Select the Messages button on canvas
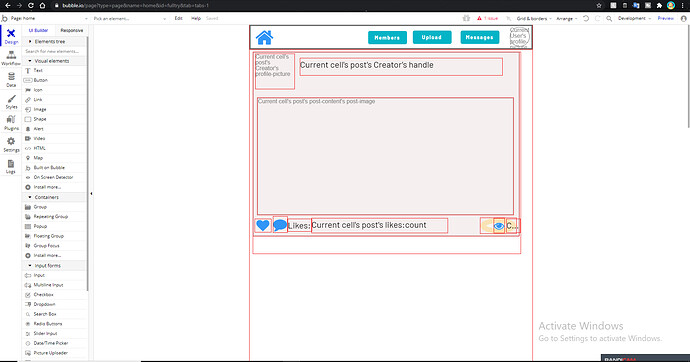The height and width of the screenshot is (362, 690). [480, 37]
